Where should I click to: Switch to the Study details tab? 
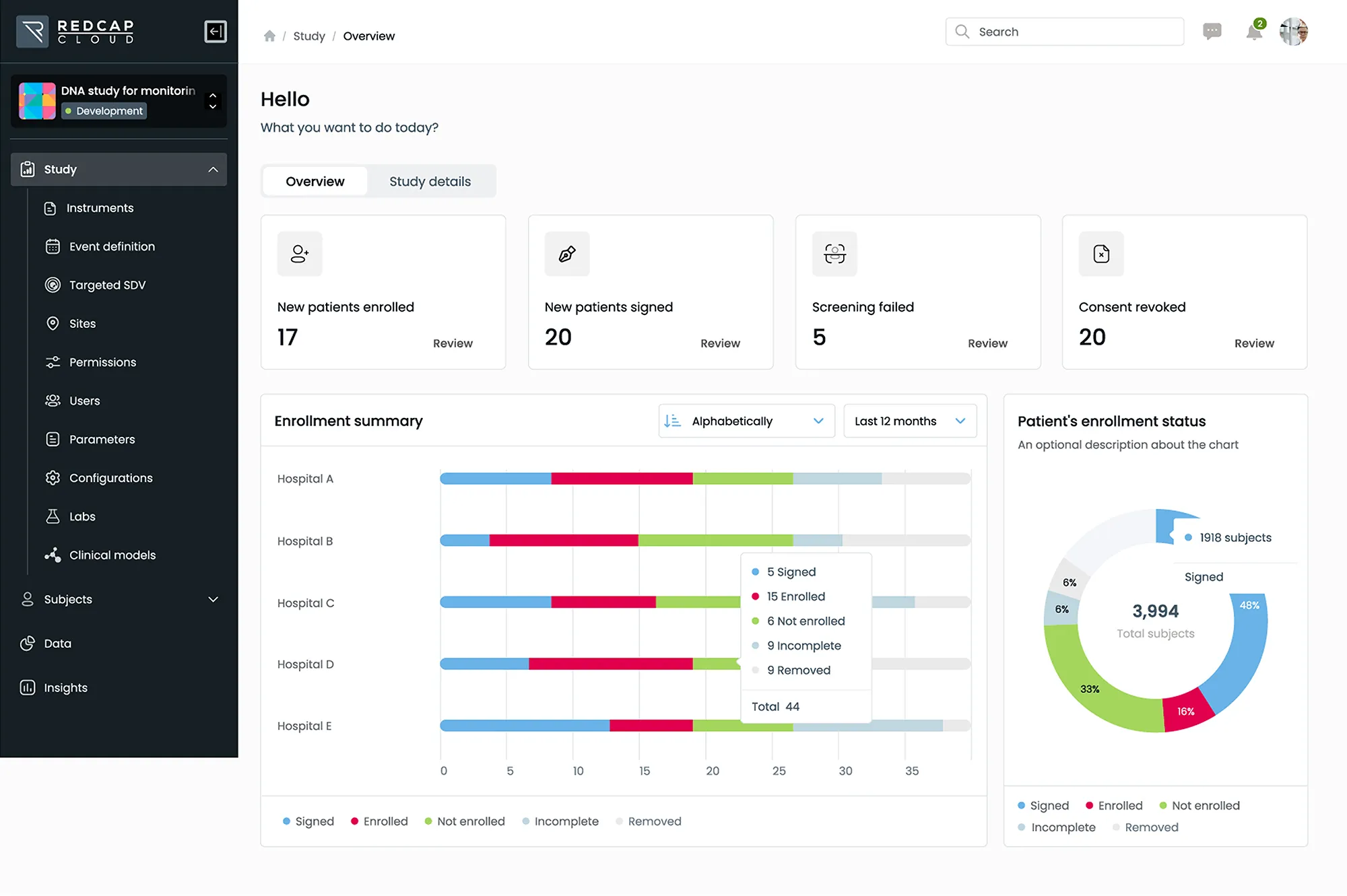(429, 181)
